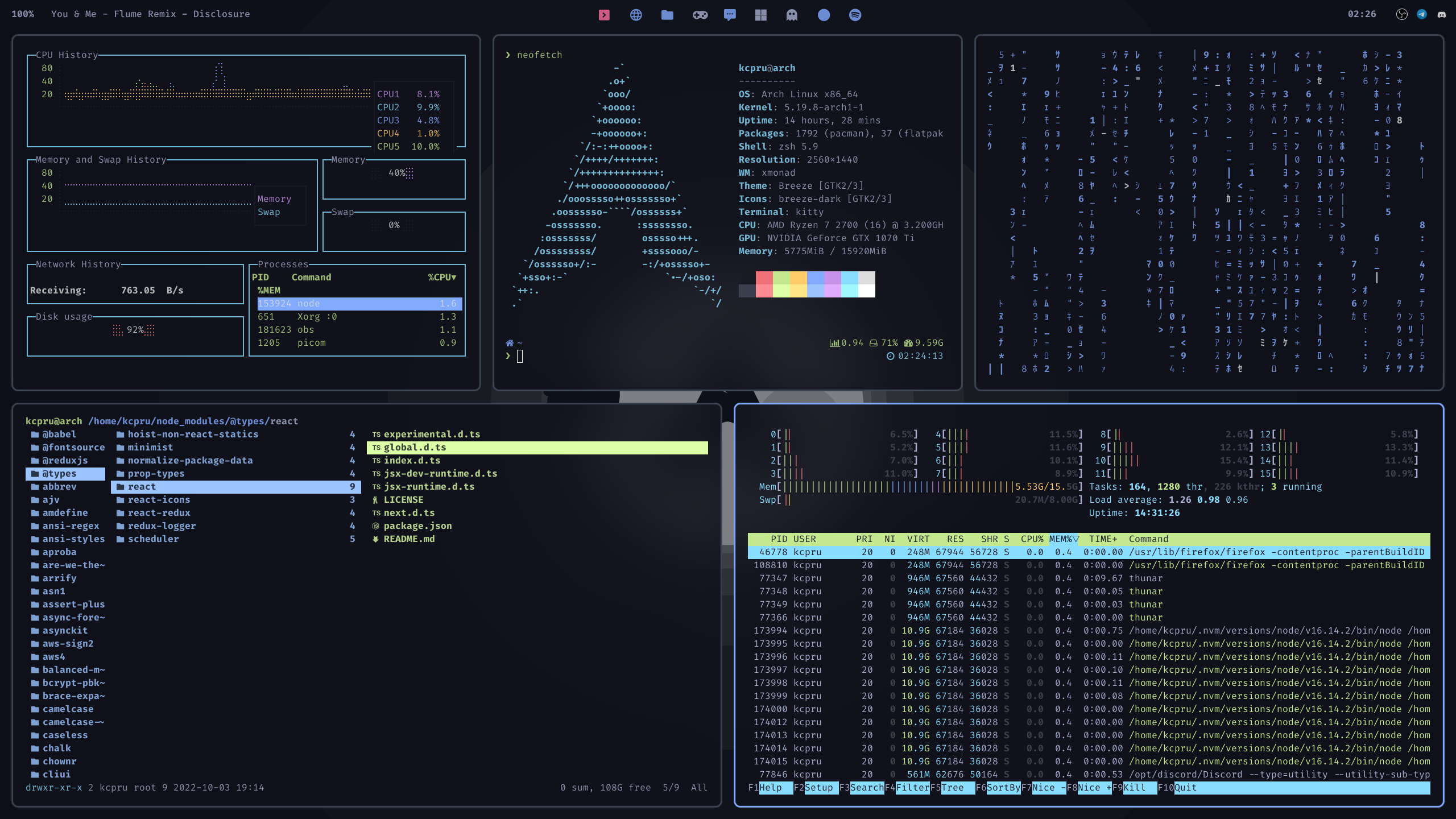1456x819 pixels.
Task: Click the white swatch in neofetch palette
Action: click(866, 291)
